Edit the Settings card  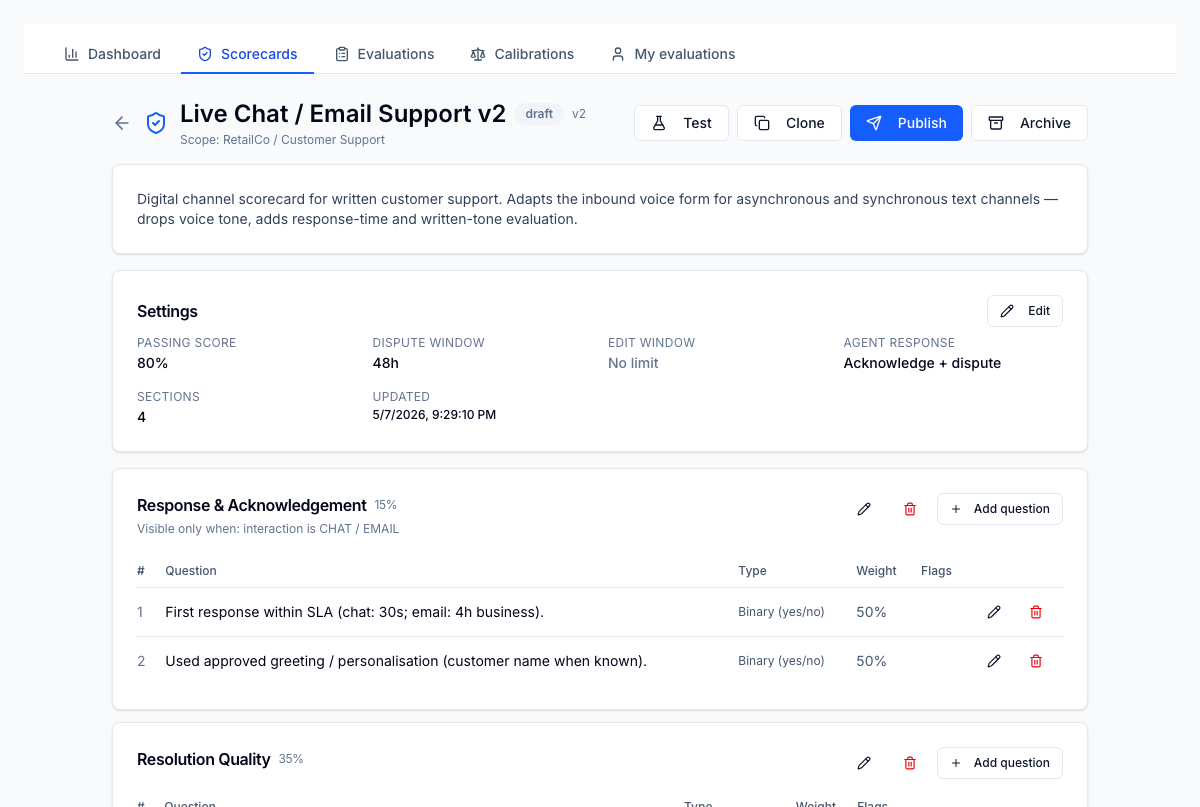pyautogui.click(x=1025, y=311)
